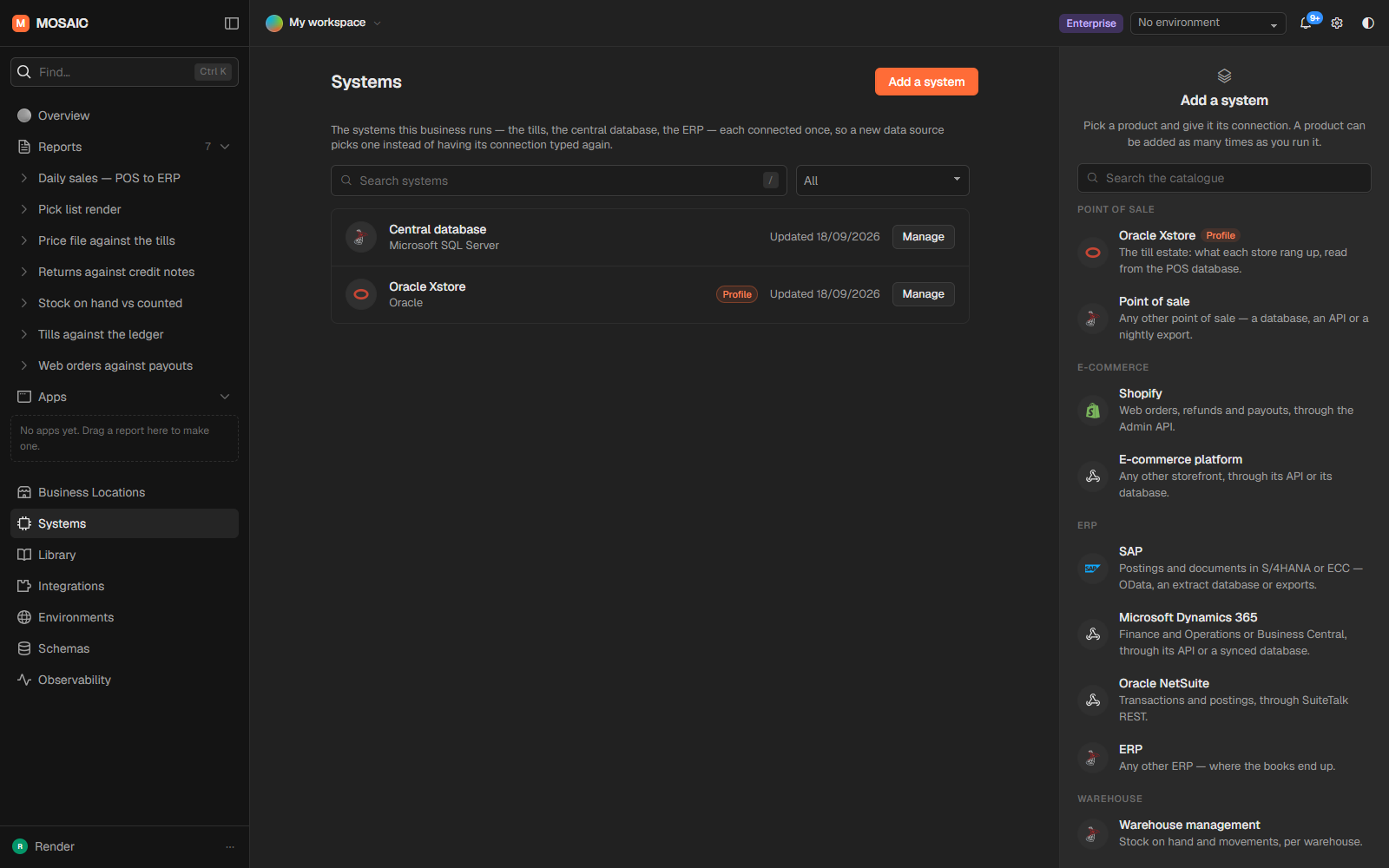Open Overview in the sidebar
This screenshot has width=1389, height=868.
(124, 115)
